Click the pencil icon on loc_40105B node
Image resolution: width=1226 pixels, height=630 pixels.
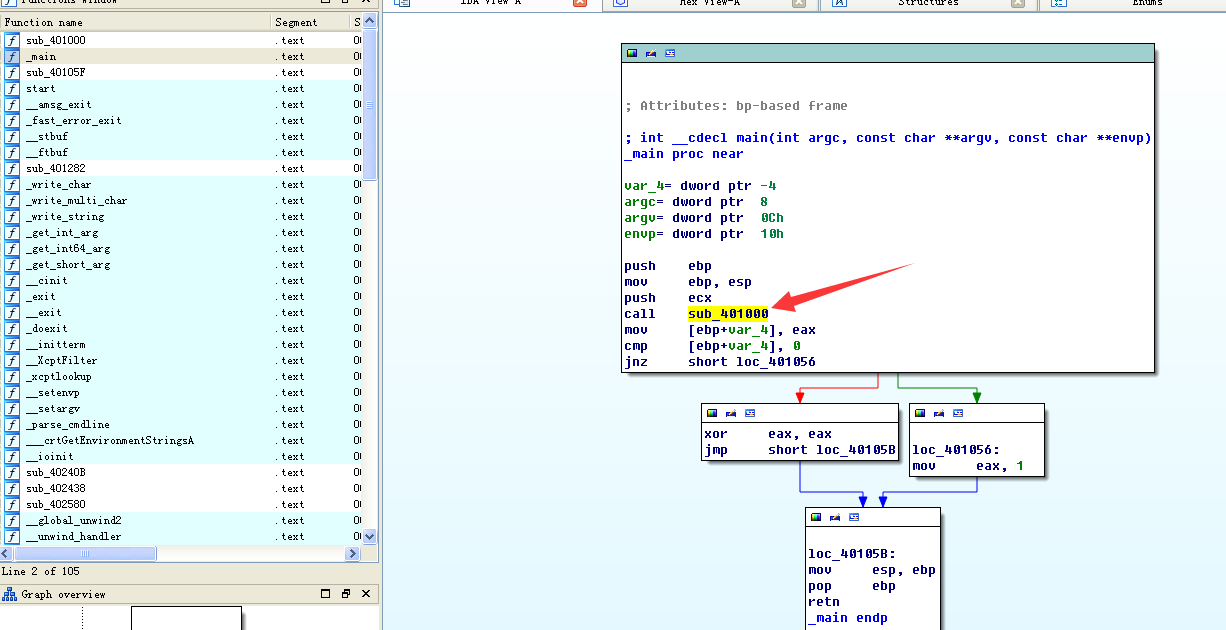point(835,517)
